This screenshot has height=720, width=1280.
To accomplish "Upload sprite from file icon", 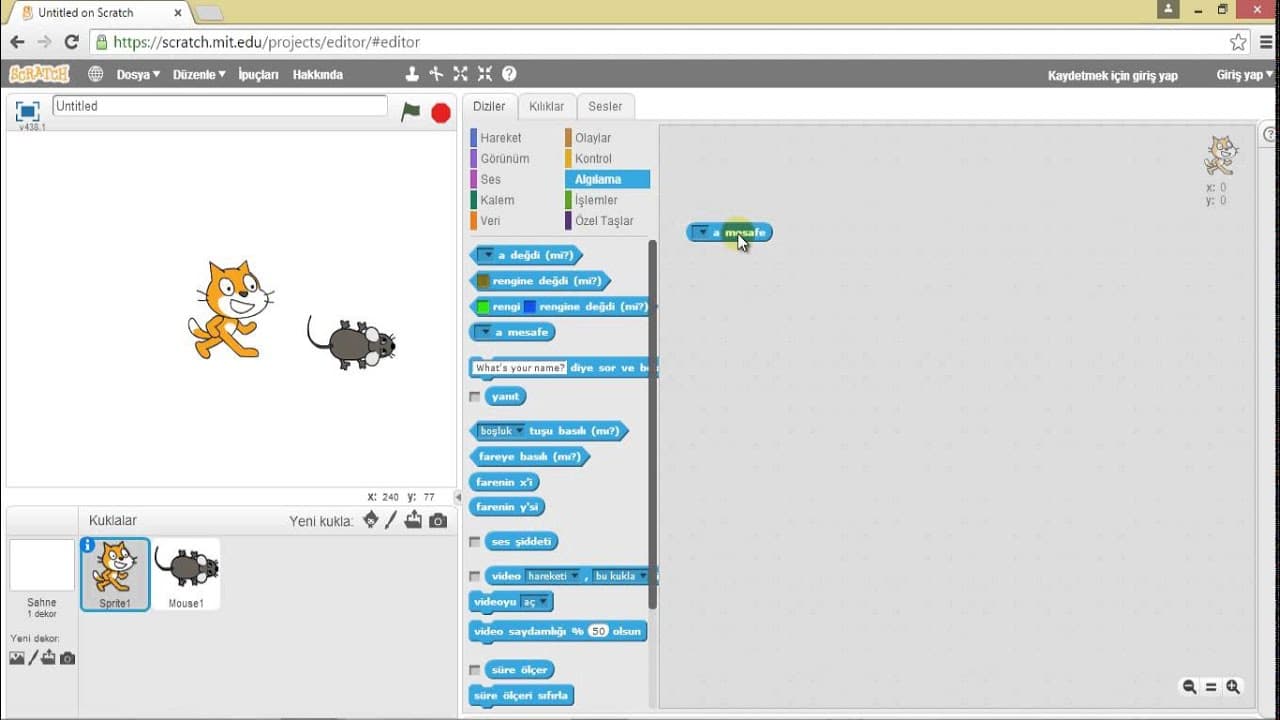I will tap(413, 520).
